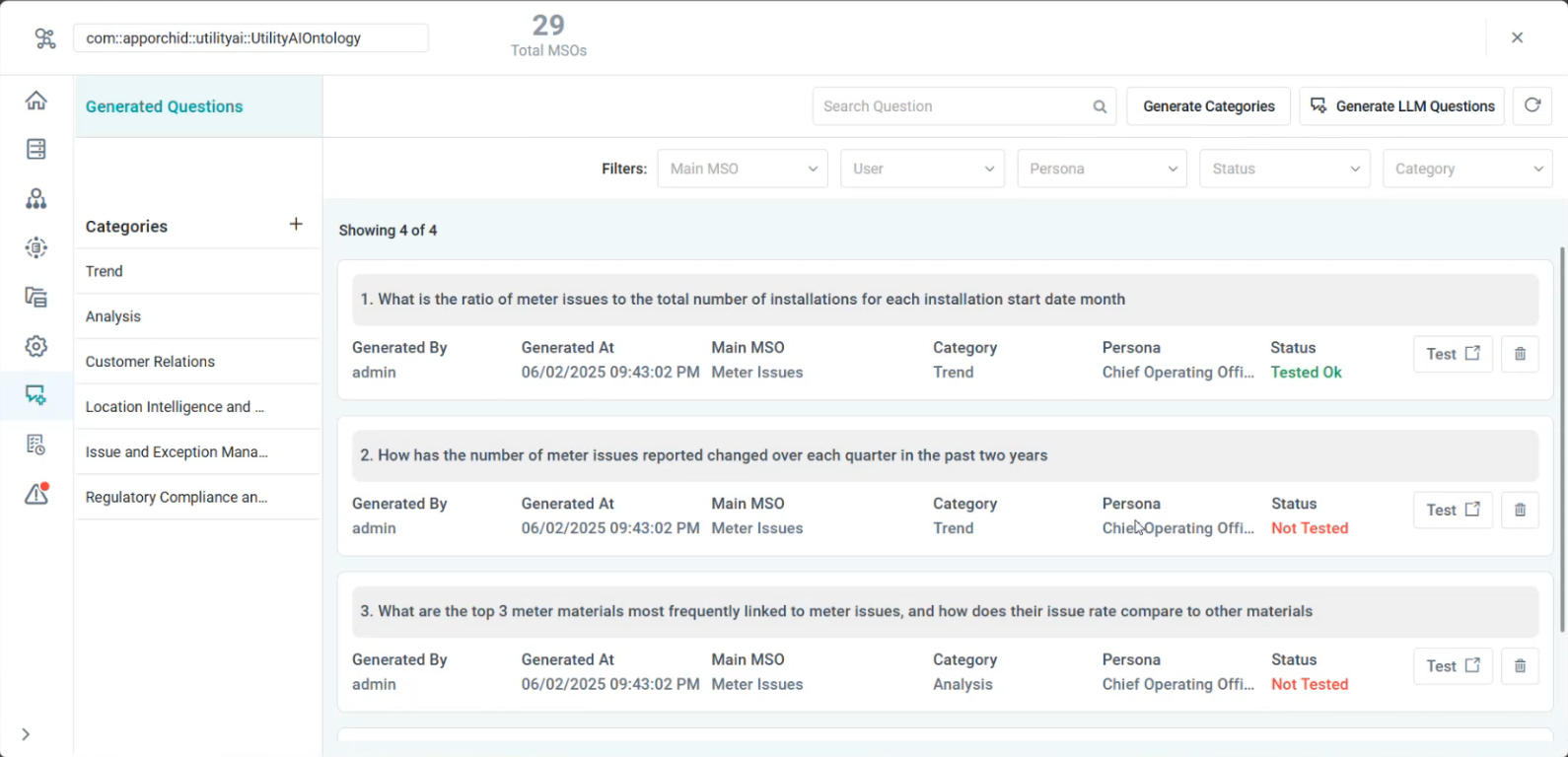Click the refresh icon beside Generate LLM Questions

1532,106
